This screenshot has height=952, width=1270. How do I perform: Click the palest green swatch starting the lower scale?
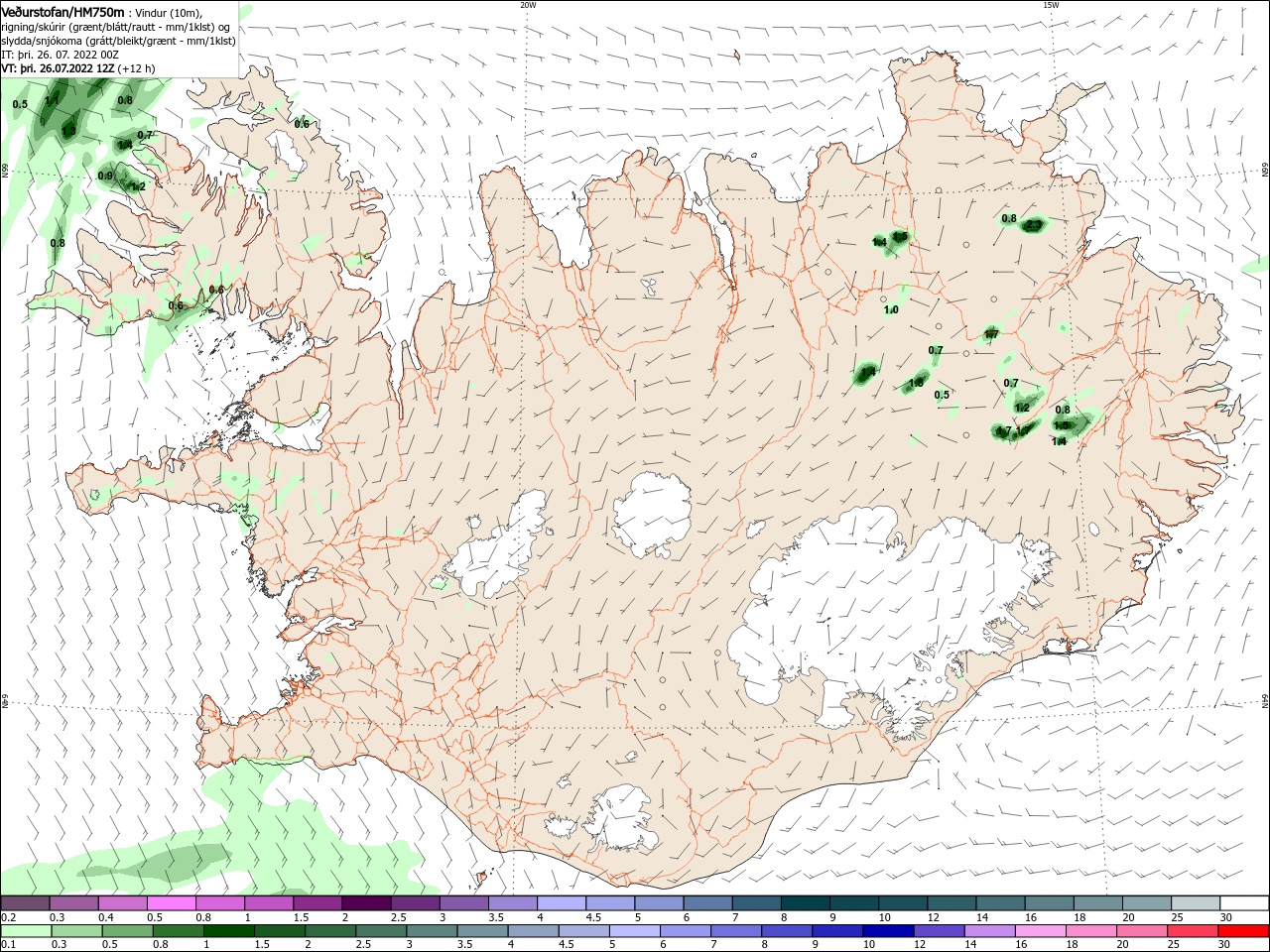click(25, 931)
